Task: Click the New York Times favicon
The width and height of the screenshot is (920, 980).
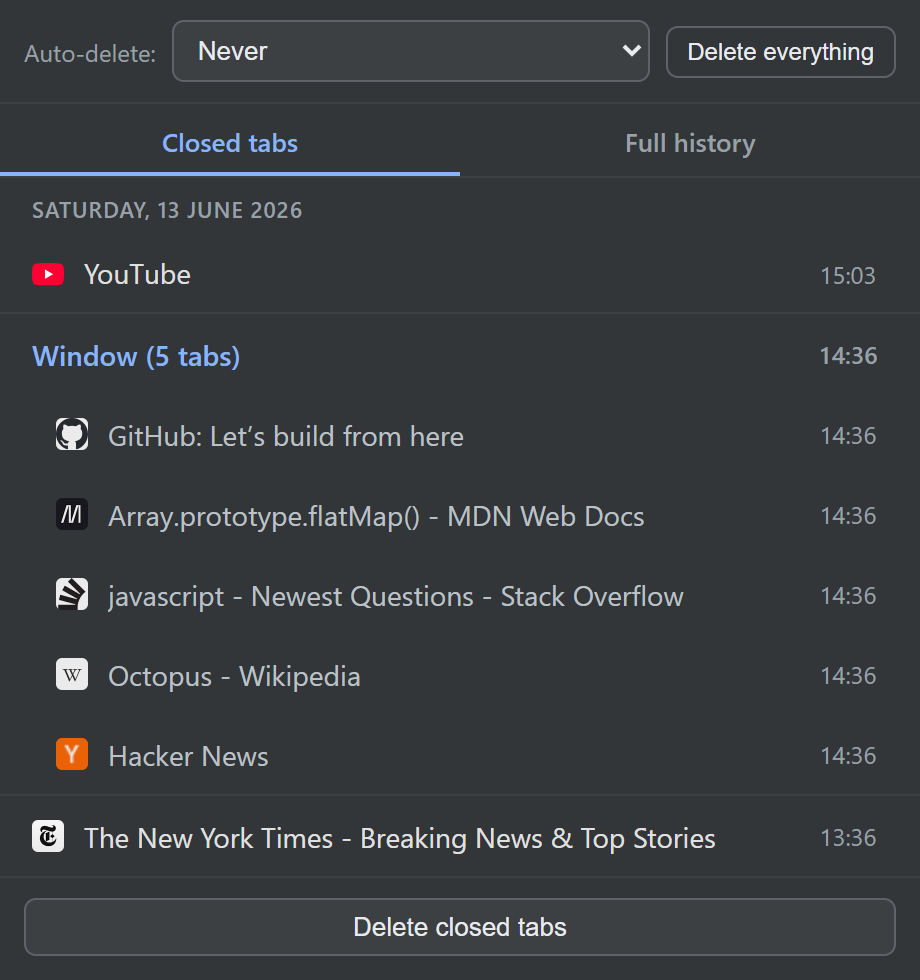Action: 48,836
